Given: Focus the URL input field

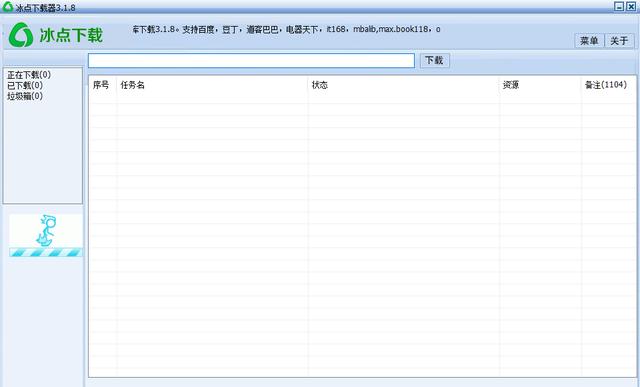Looking at the screenshot, I should 251,60.
